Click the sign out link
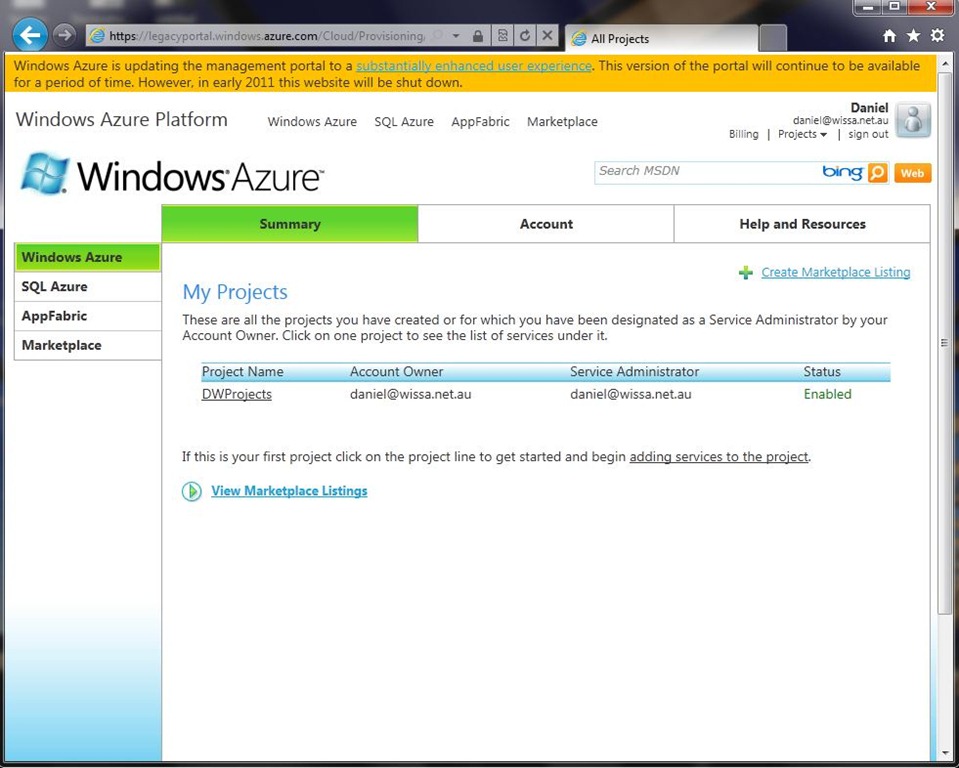Screen dimensions: 959x768 pyautogui.click(x=868, y=134)
